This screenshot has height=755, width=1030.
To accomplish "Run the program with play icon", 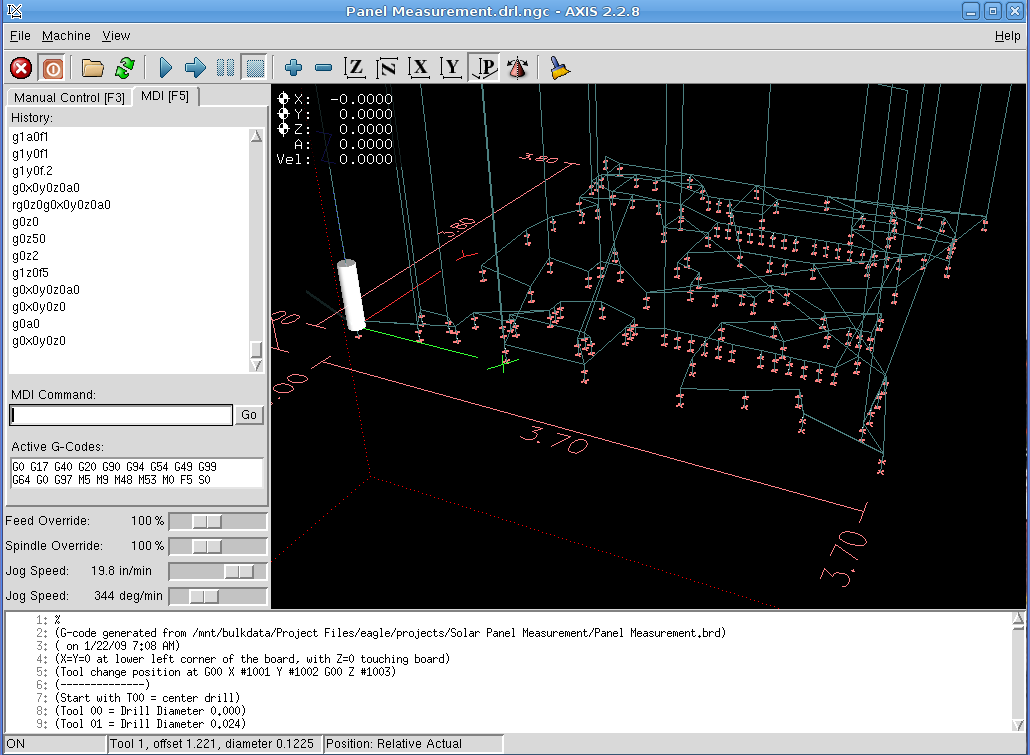I will (x=166, y=68).
